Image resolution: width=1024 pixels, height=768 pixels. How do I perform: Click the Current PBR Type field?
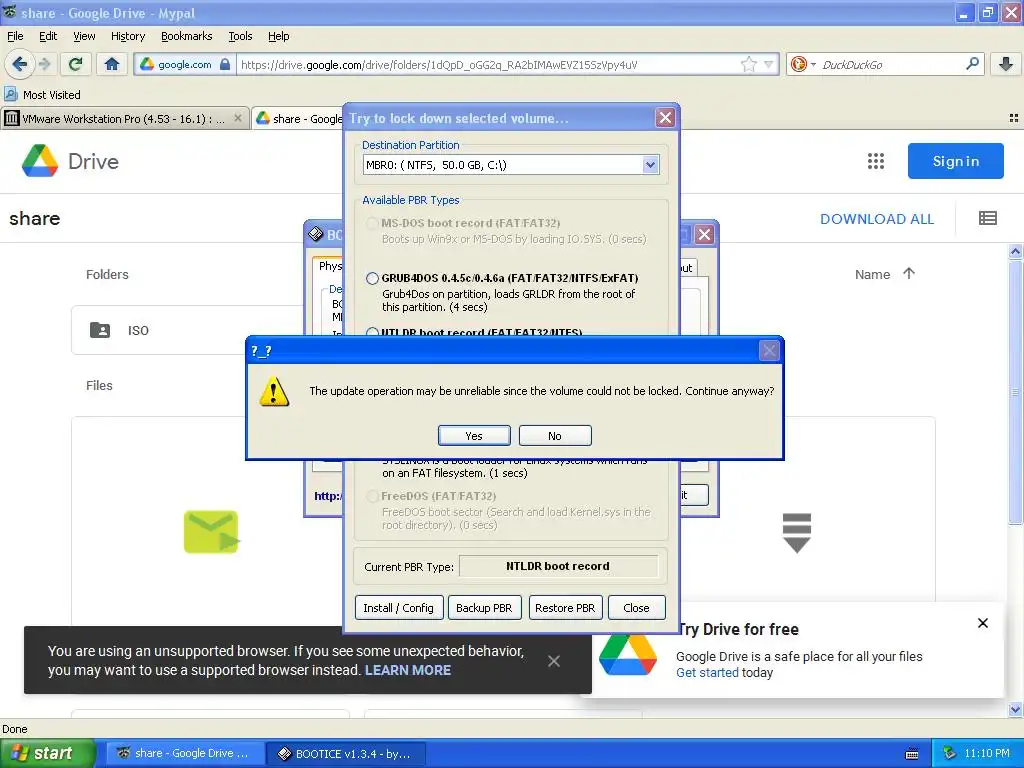tap(558, 566)
